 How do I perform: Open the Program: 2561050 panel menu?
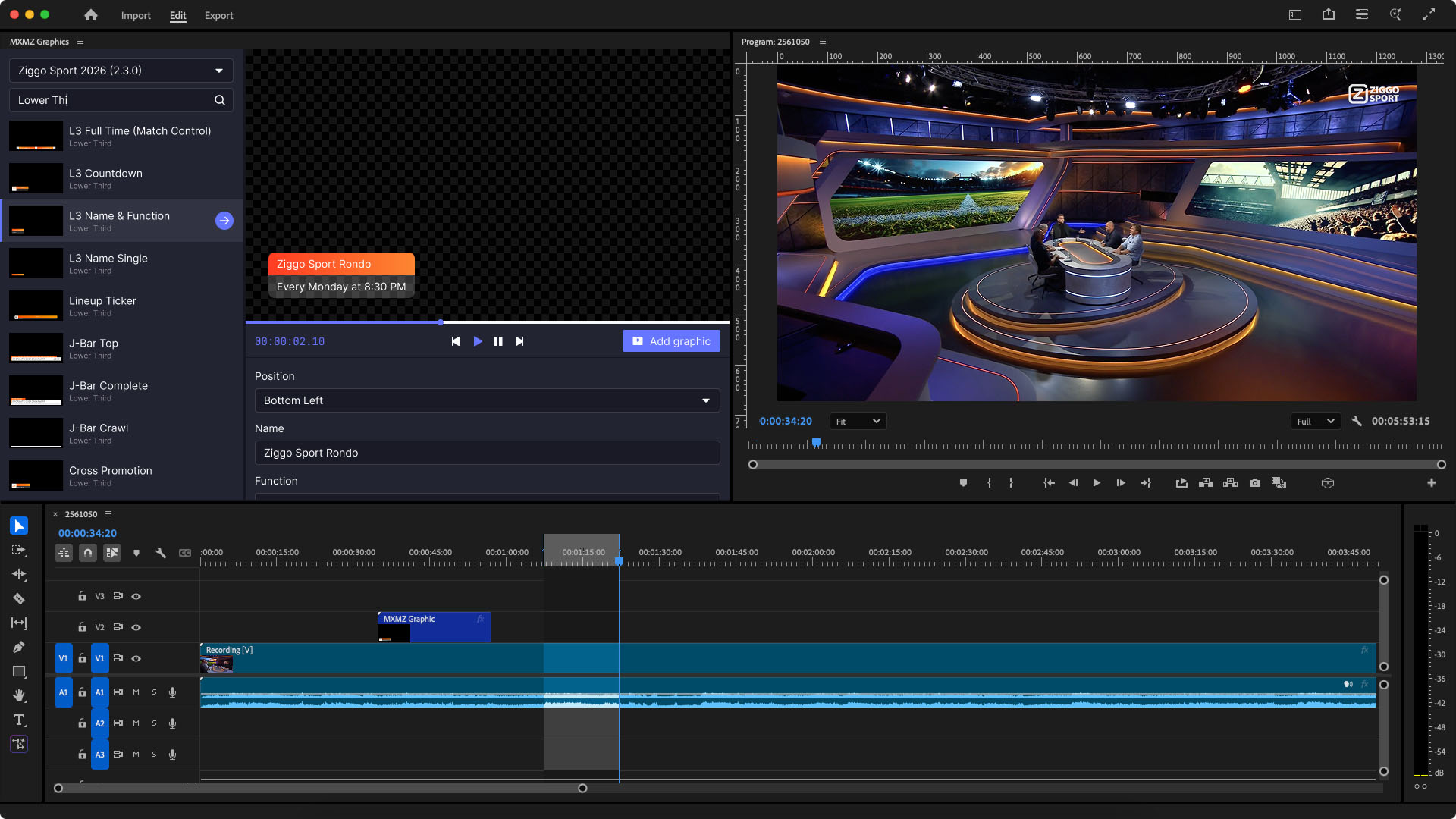(x=823, y=42)
